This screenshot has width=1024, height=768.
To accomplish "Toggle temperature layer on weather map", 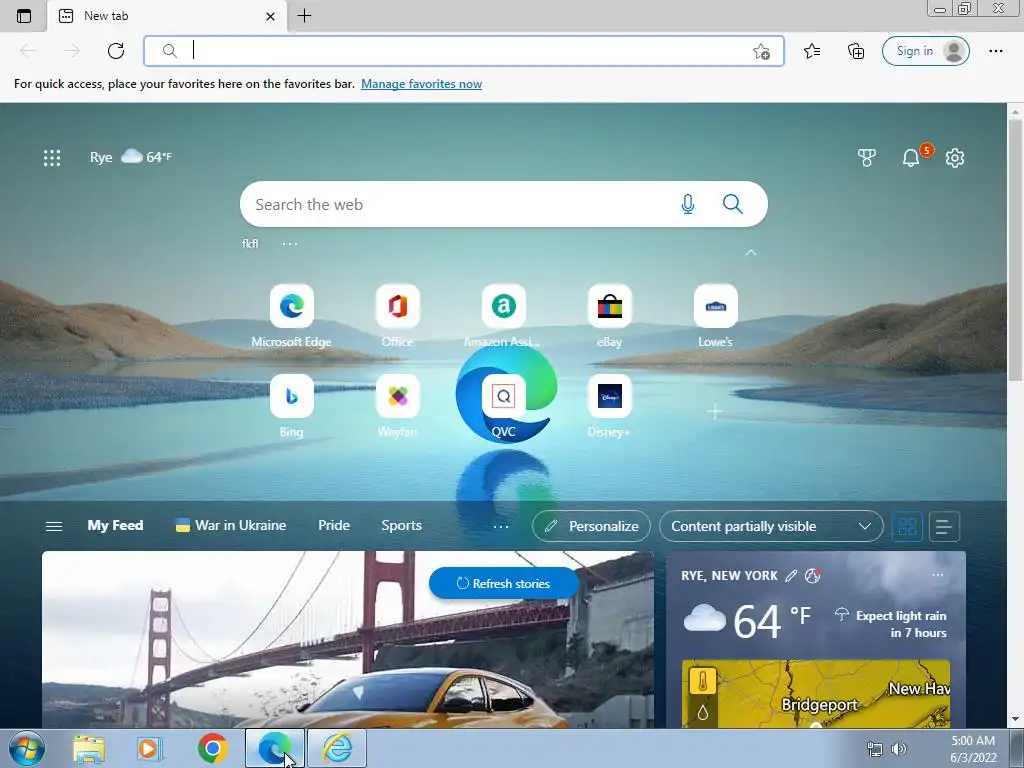I will click(x=703, y=682).
